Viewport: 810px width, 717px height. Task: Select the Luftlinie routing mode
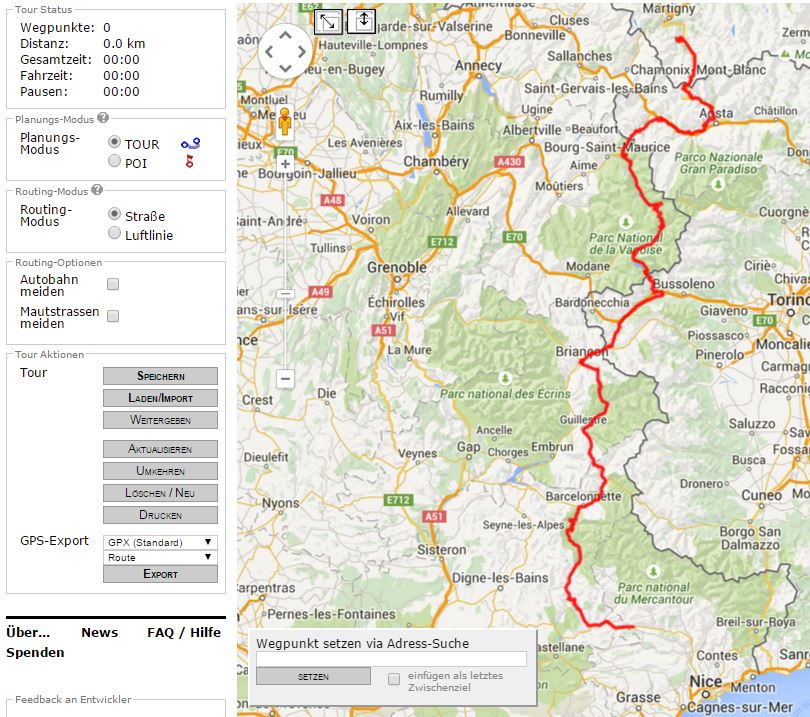[x=114, y=234]
